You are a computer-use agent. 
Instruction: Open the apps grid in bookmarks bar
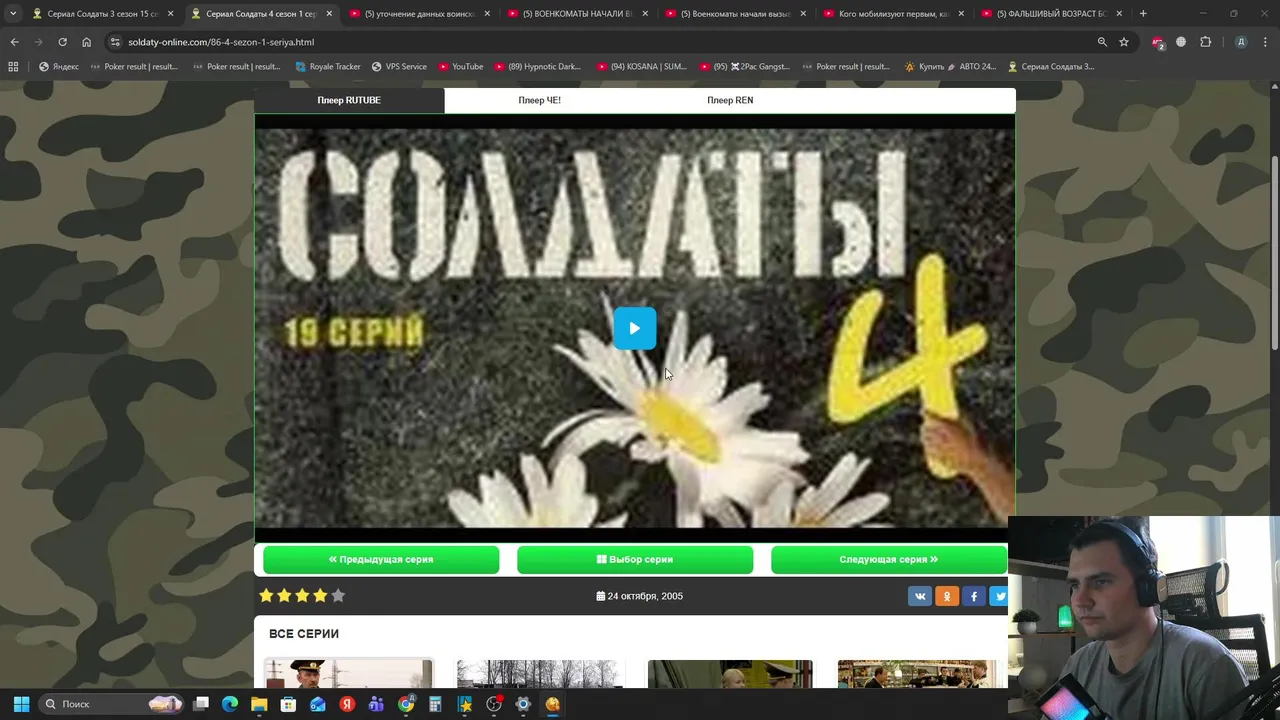click(13, 67)
